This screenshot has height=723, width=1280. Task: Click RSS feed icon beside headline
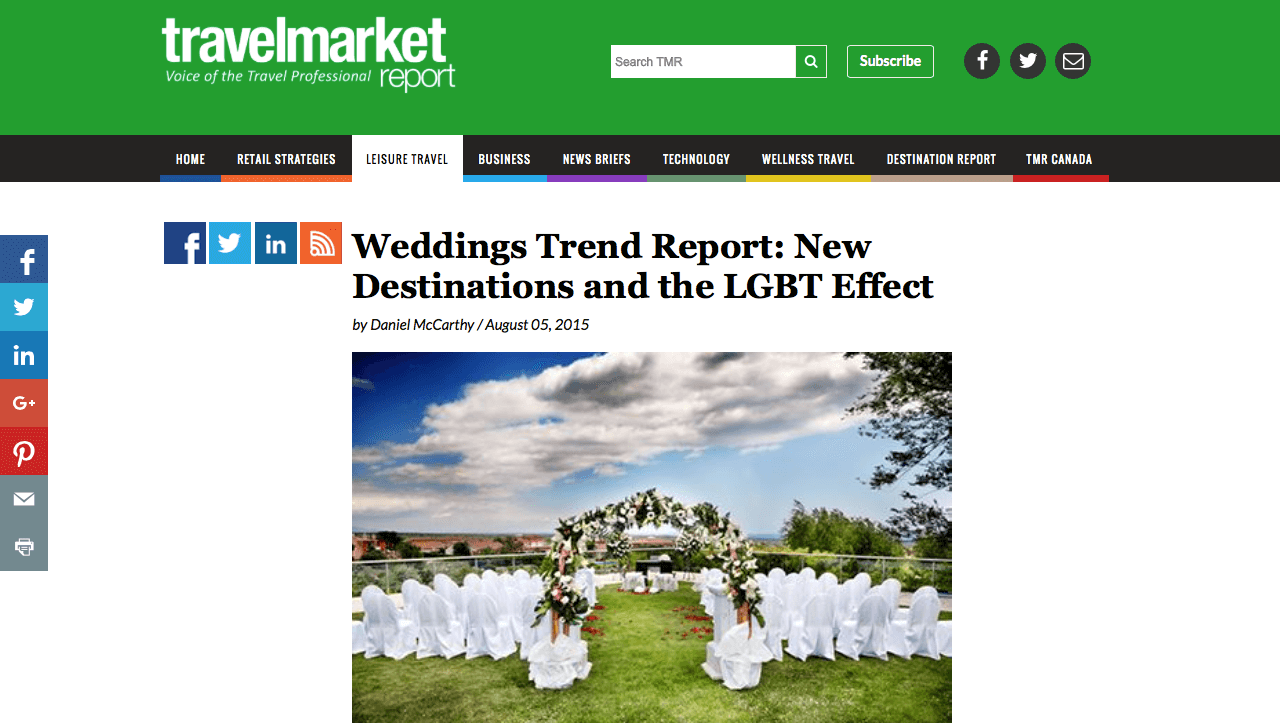pos(321,243)
